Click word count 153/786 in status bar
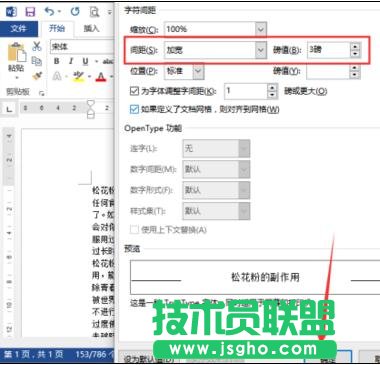This screenshot has width=380, height=365. tap(94, 354)
